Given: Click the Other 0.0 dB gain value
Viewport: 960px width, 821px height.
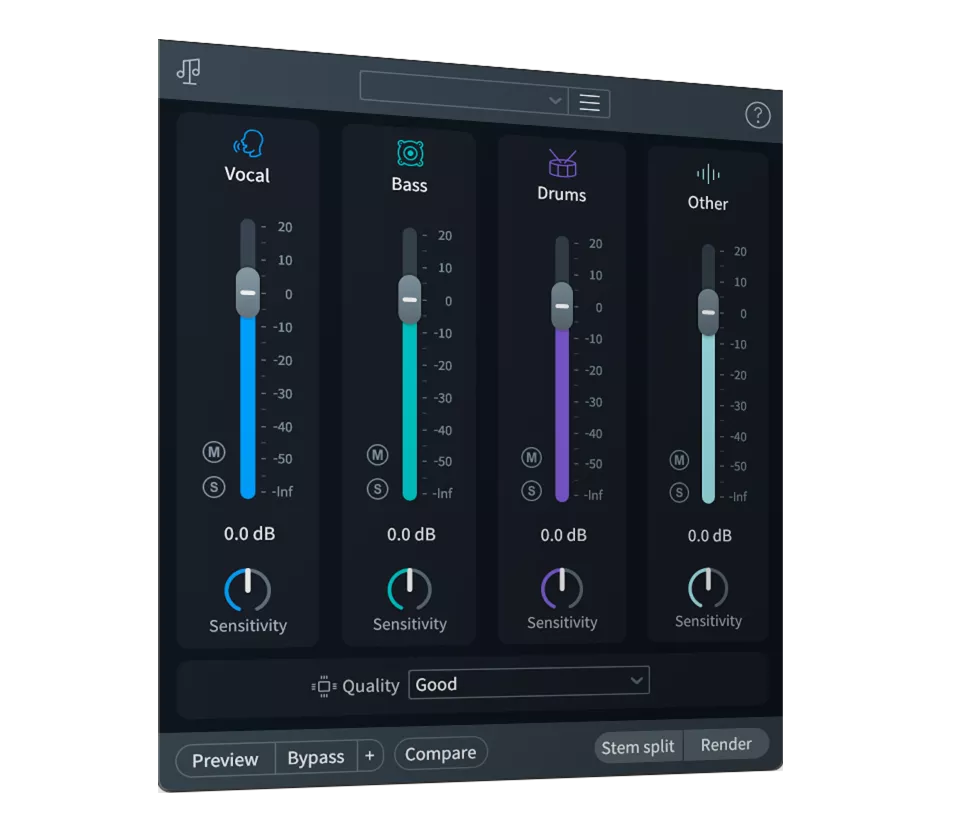Looking at the screenshot, I should tap(710, 536).
